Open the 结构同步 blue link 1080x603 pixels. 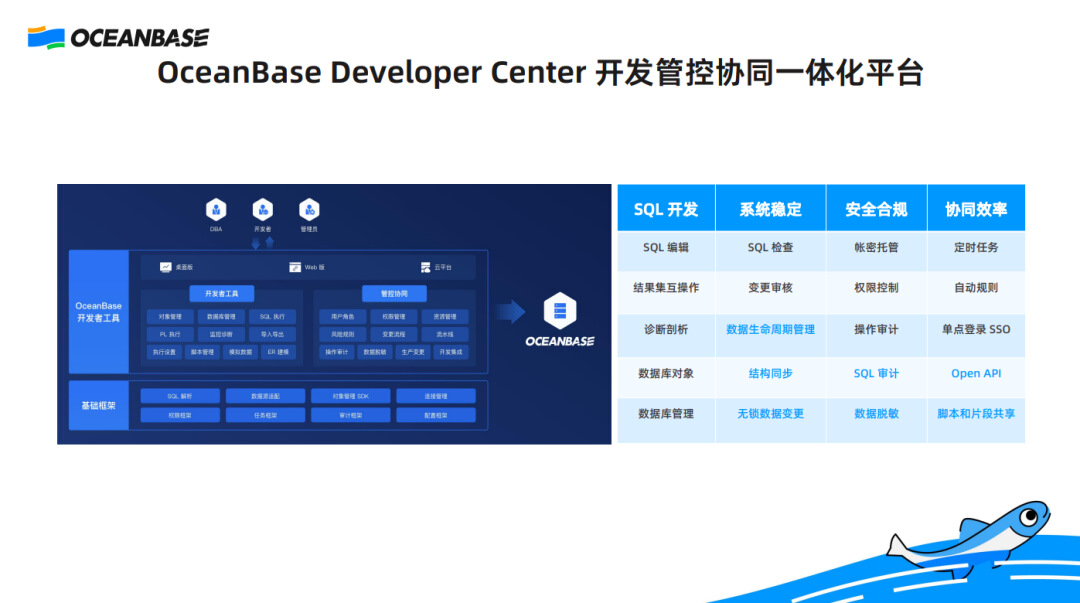tap(771, 374)
